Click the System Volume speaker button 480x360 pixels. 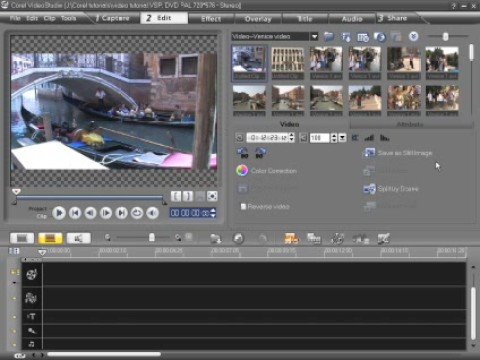(153, 213)
